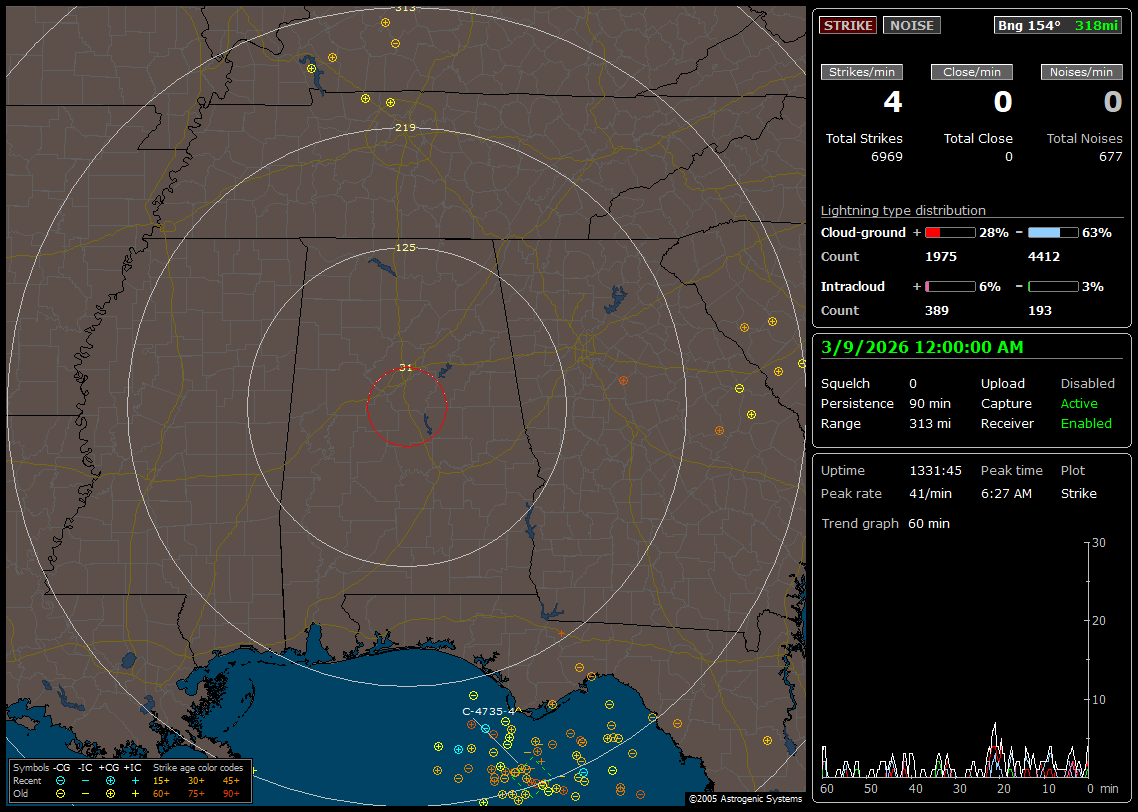Click the negative cloud-ground blue percentage bar
This screenshot has height=812, width=1138.
pyautogui.click(x=1053, y=232)
